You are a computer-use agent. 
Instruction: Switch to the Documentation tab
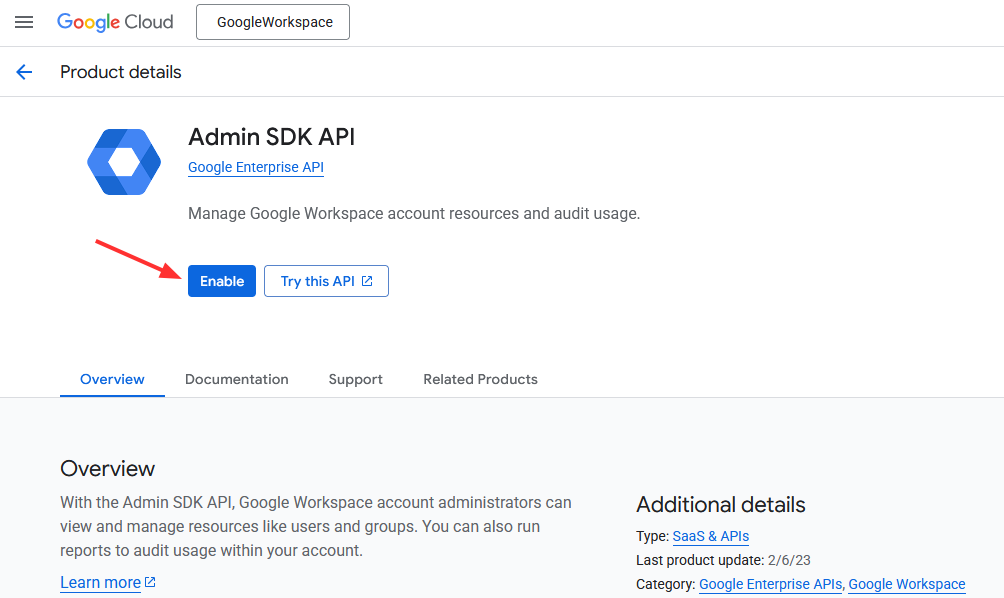click(x=237, y=379)
